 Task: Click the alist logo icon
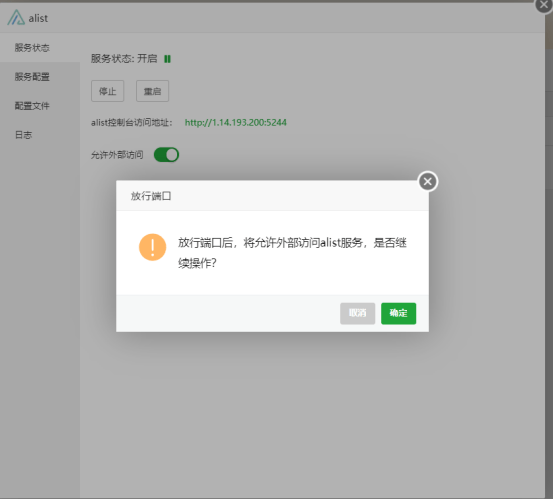[16, 17]
